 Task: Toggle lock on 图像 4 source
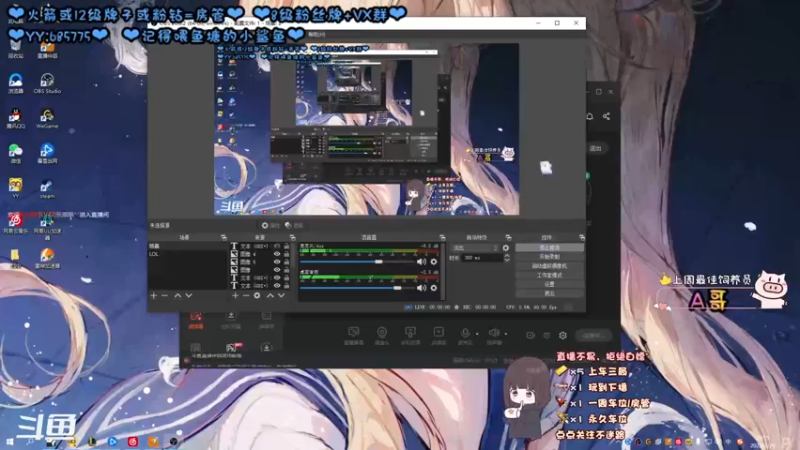tap(287, 254)
